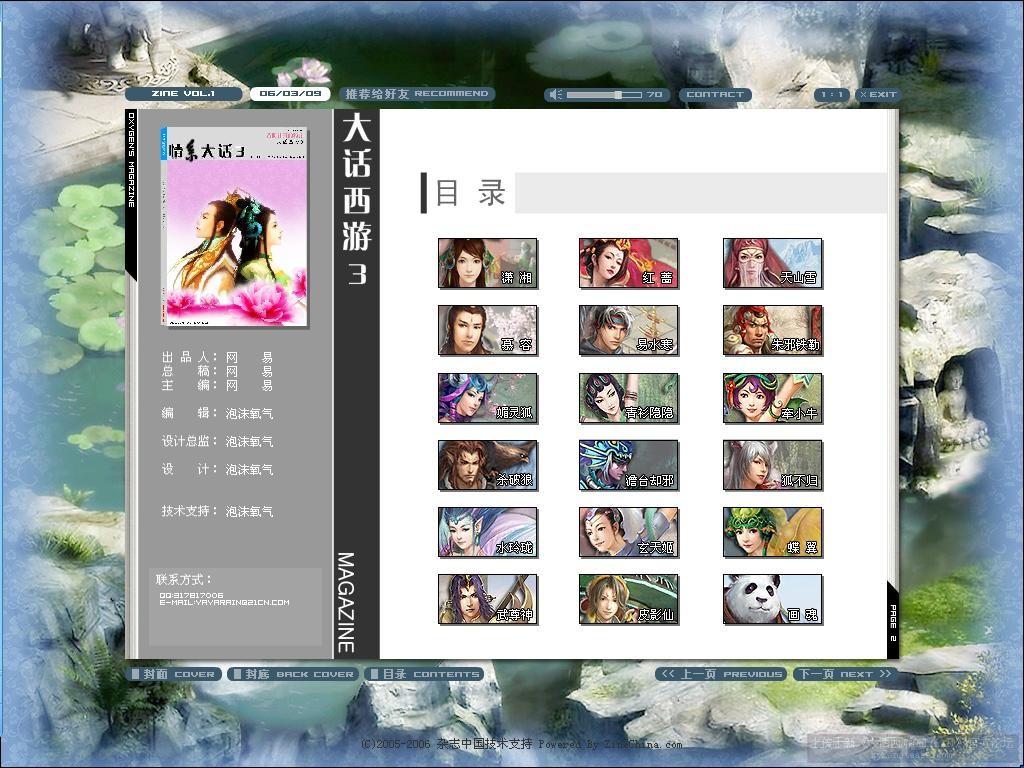The height and width of the screenshot is (768, 1024).
Task: Click the PAGE 2 corner tab
Action: coord(893,620)
